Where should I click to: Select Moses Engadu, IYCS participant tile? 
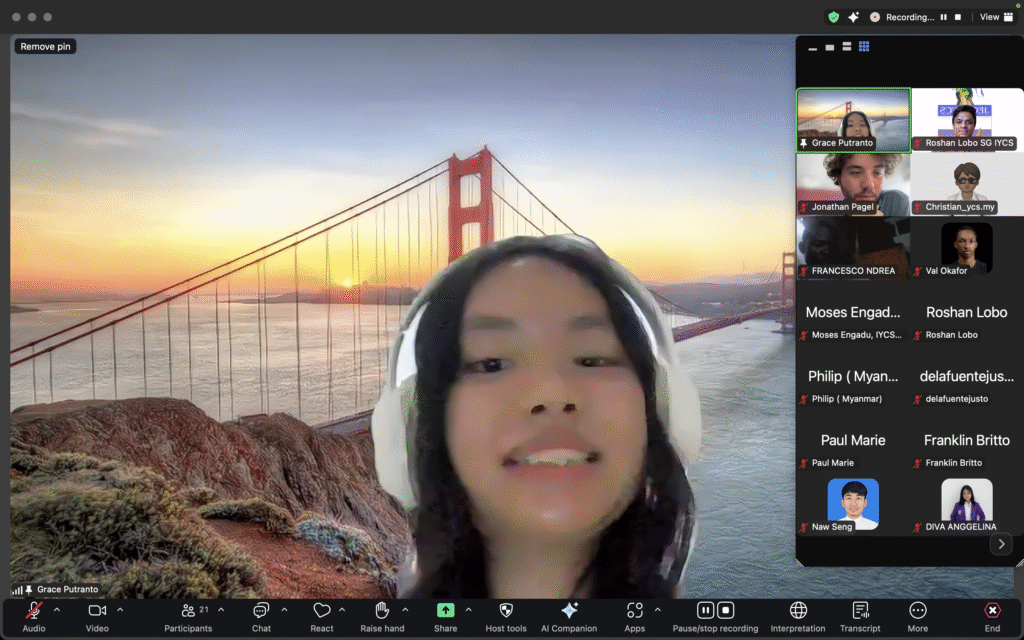854,312
